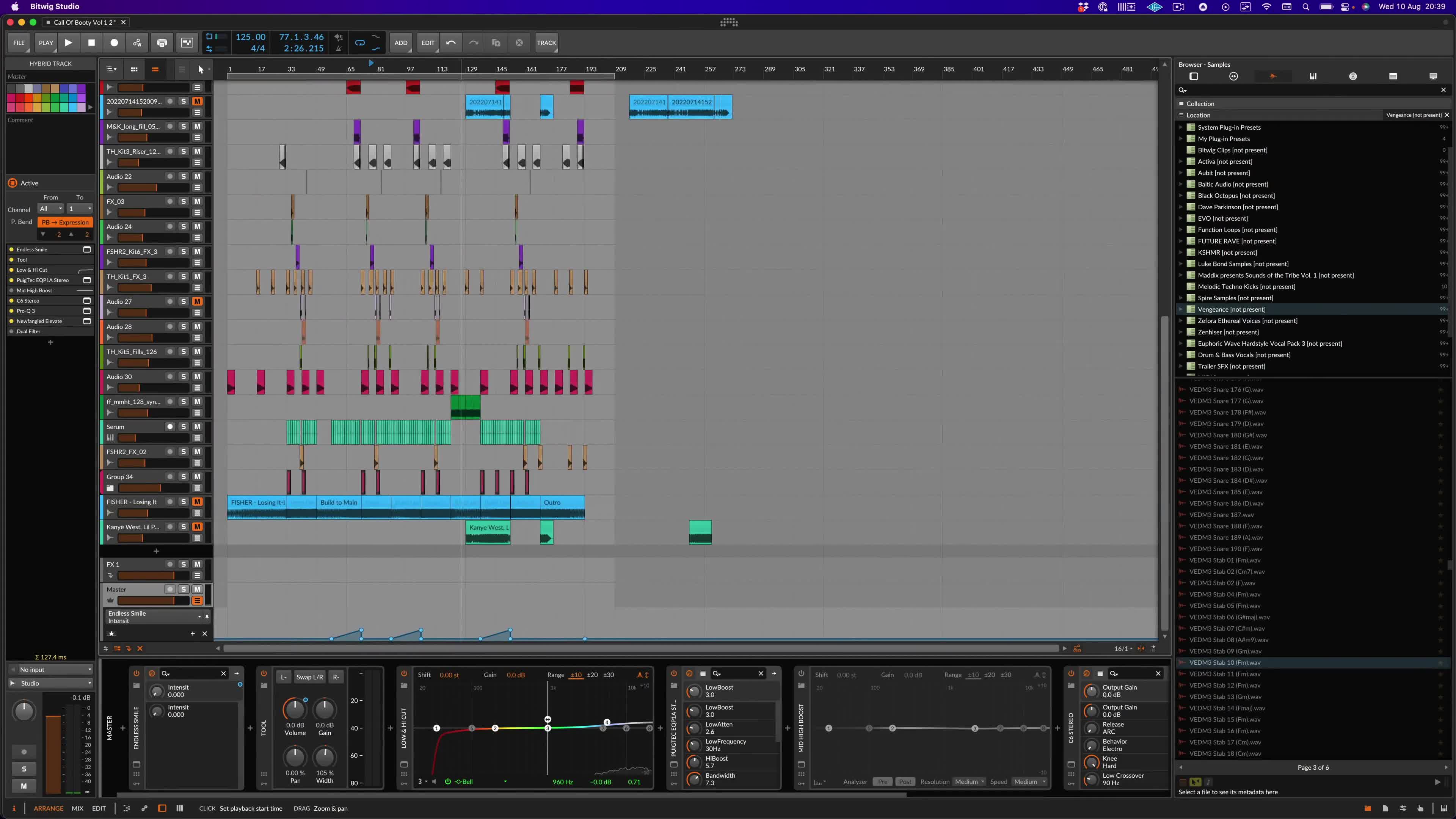1456x819 pixels.
Task: Open analyzer Speed Medium dropdown
Action: pos(1029,782)
